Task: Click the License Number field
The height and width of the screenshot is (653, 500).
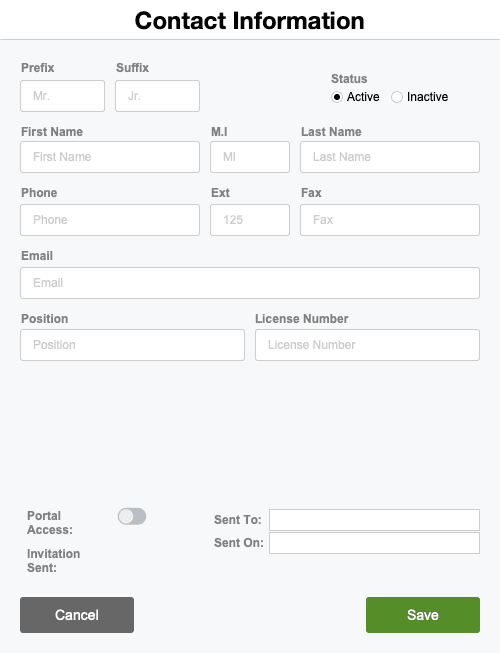Action: coord(367,345)
